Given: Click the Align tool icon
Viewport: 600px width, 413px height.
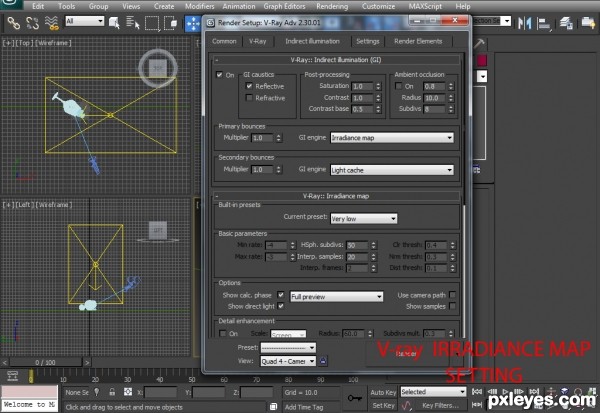Looking at the screenshot, I should (543, 23).
